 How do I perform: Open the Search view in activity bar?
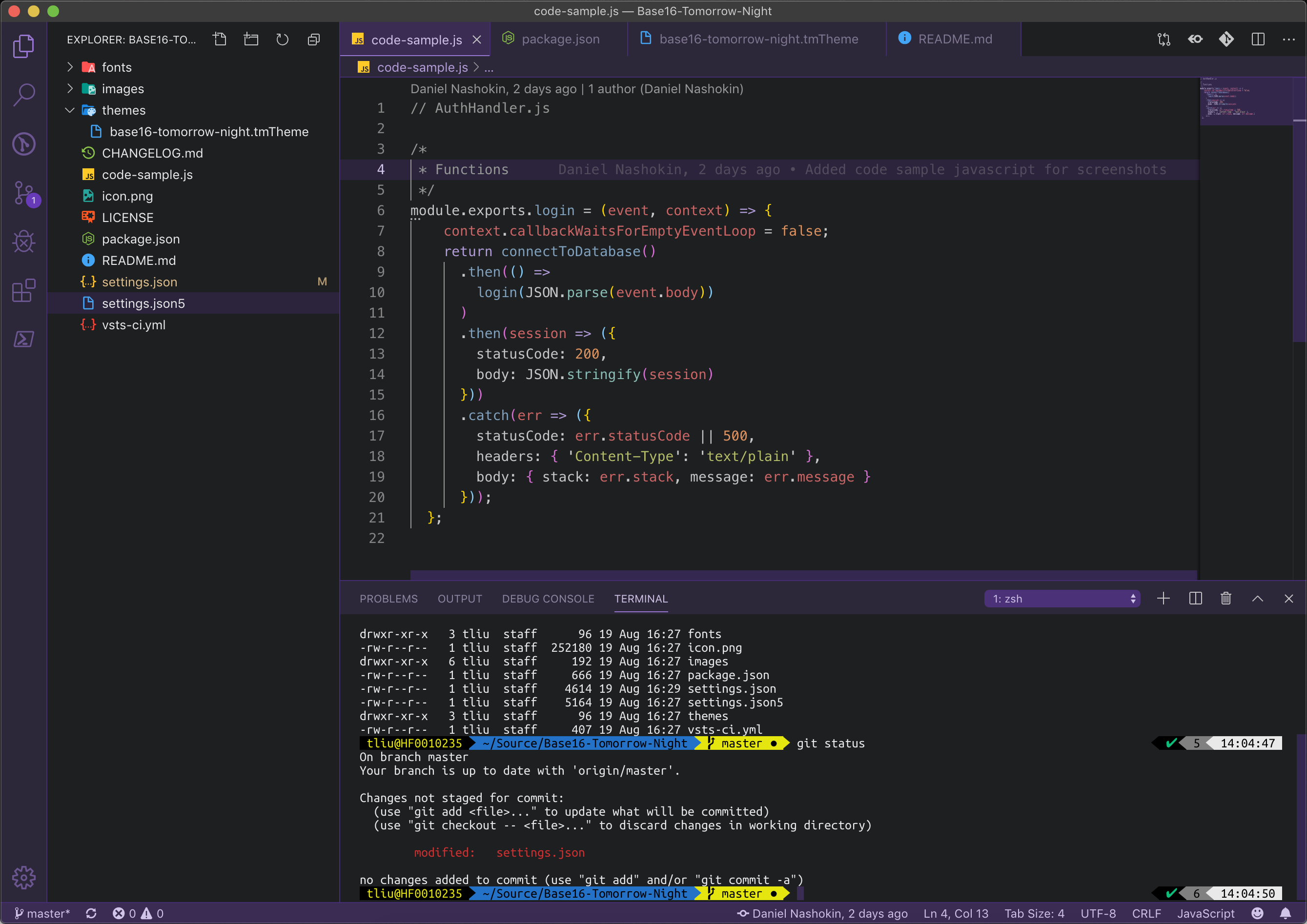24,95
